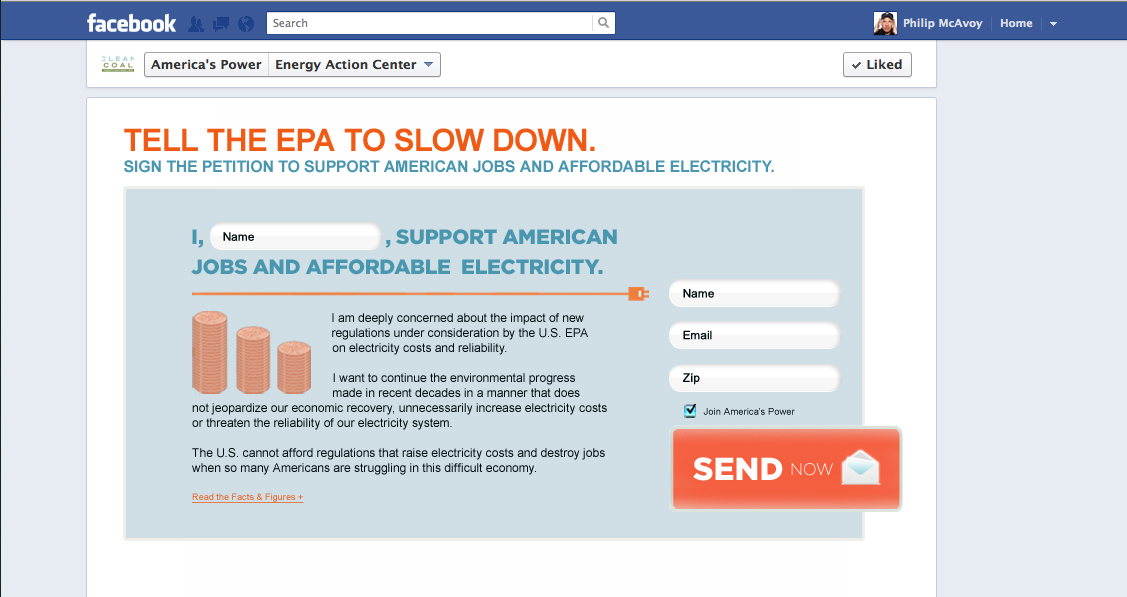
Task: Open the notifications globe icon
Action: [x=246, y=23]
